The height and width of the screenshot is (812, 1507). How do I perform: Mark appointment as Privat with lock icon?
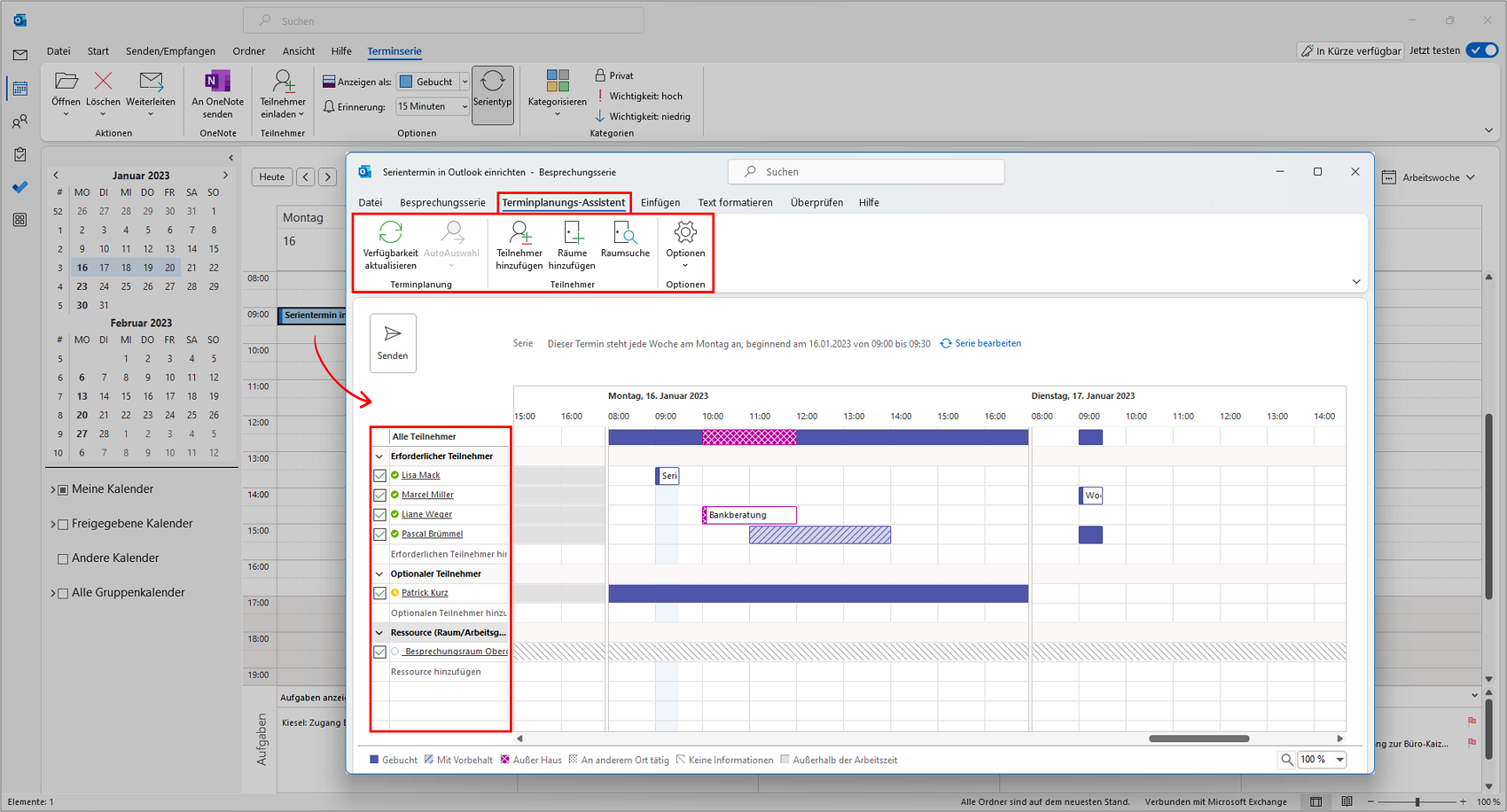point(614,75)
